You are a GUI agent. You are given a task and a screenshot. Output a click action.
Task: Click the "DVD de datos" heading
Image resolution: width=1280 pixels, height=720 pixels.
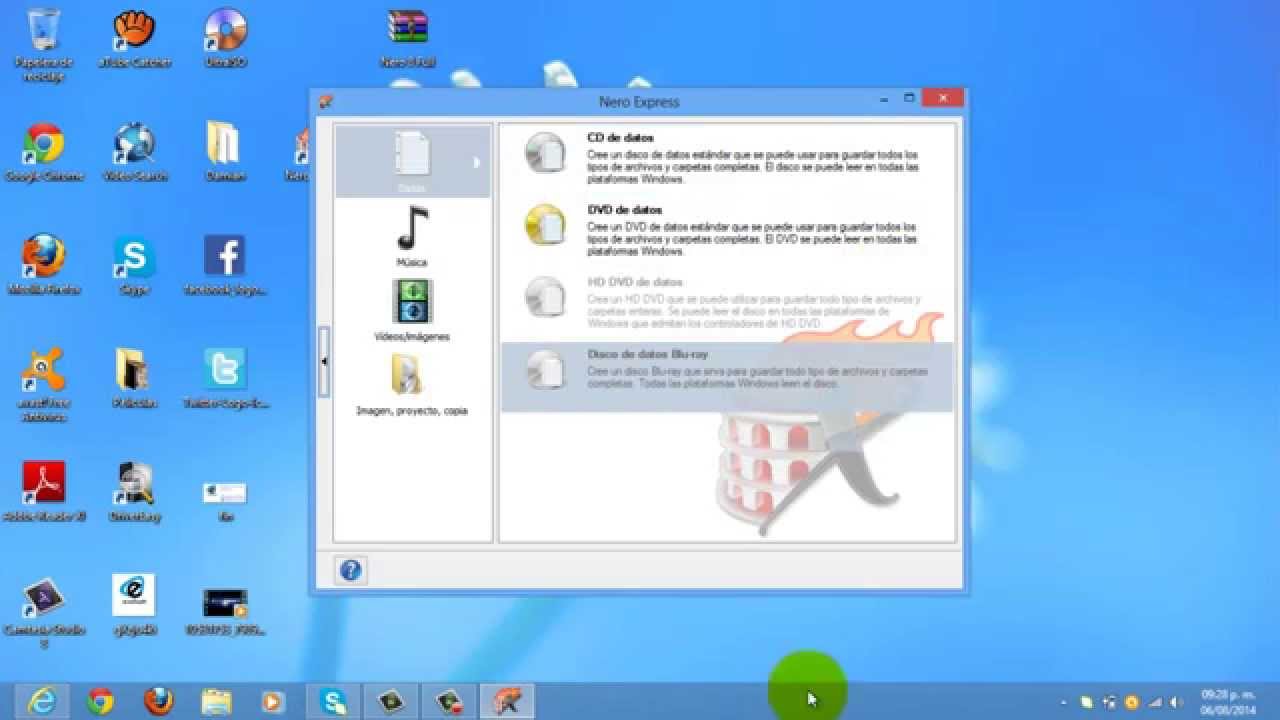coord(625,210)
